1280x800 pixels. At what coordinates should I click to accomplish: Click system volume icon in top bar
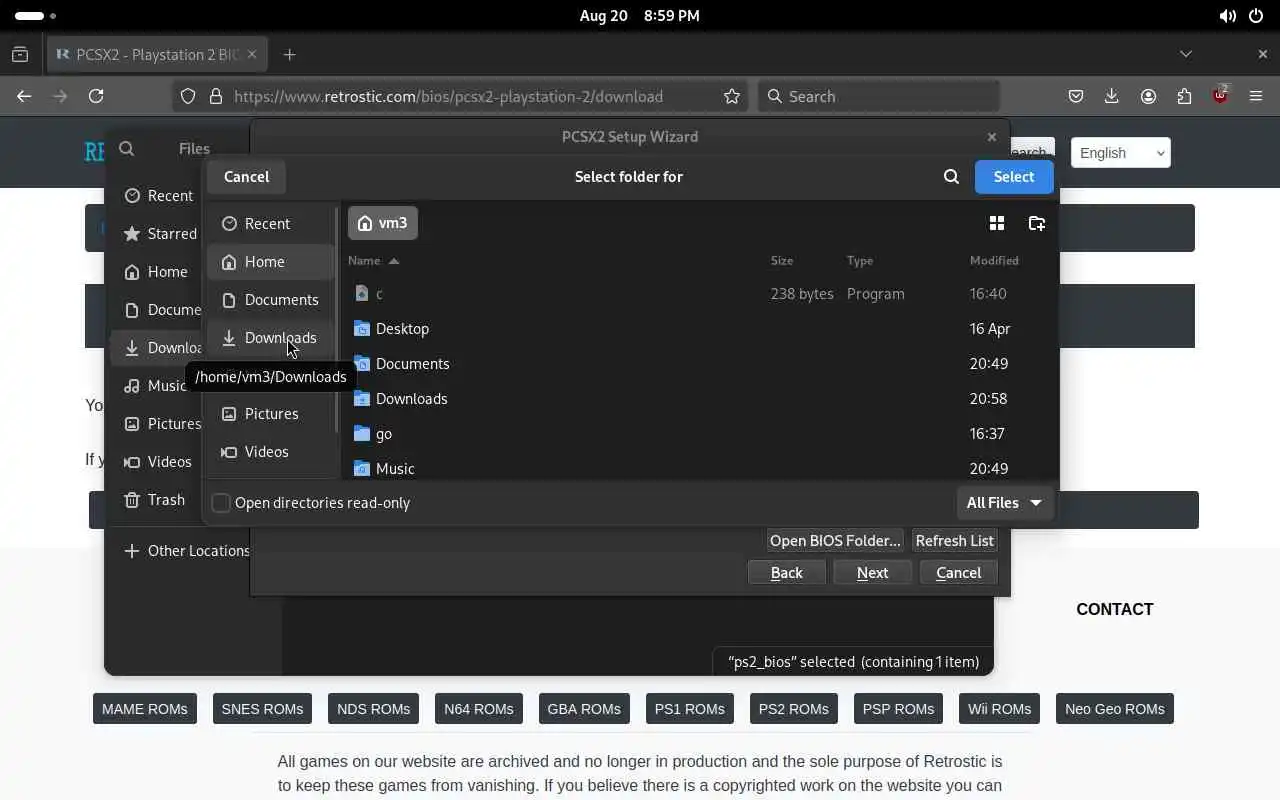(x=1227, y=16)
